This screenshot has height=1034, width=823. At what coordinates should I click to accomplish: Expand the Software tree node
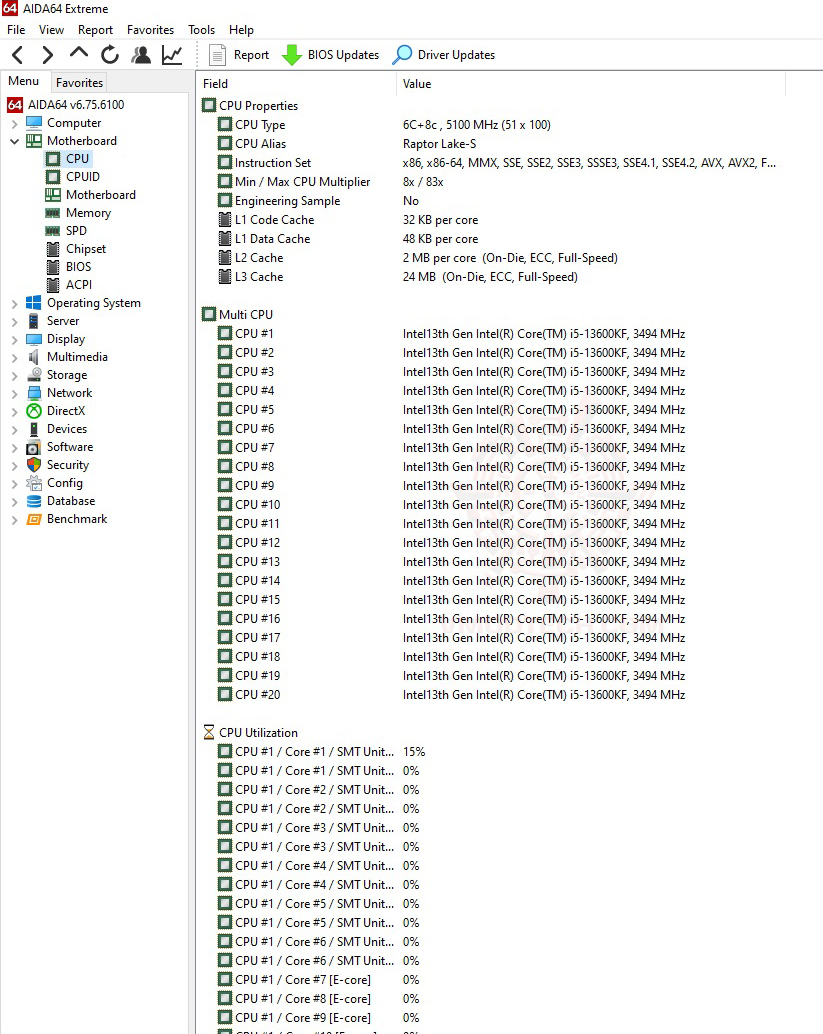pyautogui.click(x=15, y=447)
